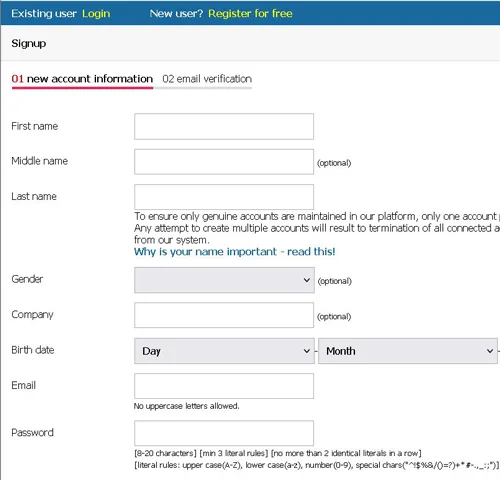500x480 pixels.
Task: Focus the Email input field
Action: [x=224, y=386]
